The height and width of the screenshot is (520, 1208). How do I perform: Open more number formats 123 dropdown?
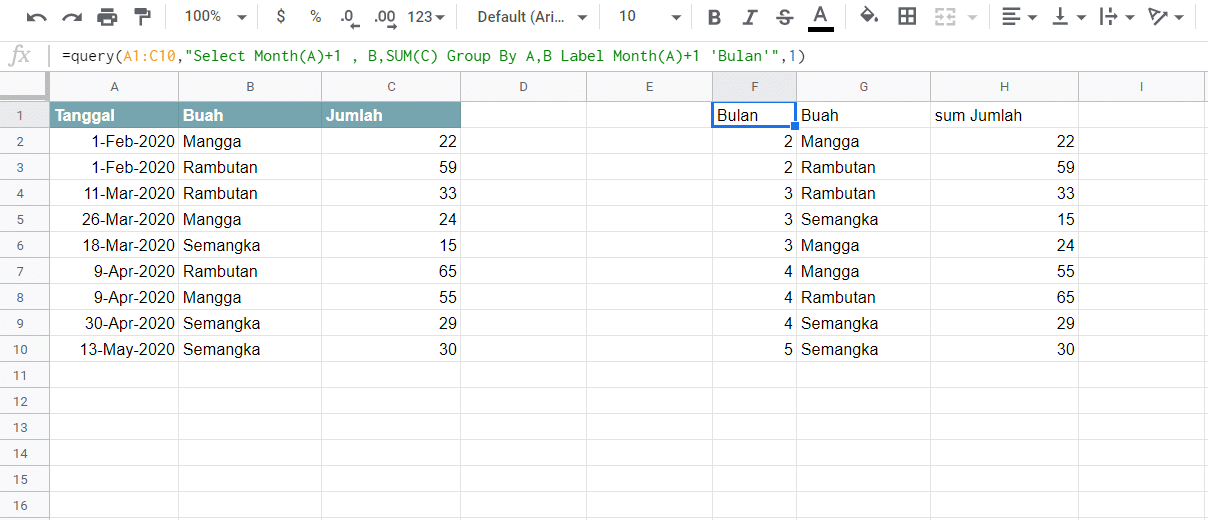[426, 17]
